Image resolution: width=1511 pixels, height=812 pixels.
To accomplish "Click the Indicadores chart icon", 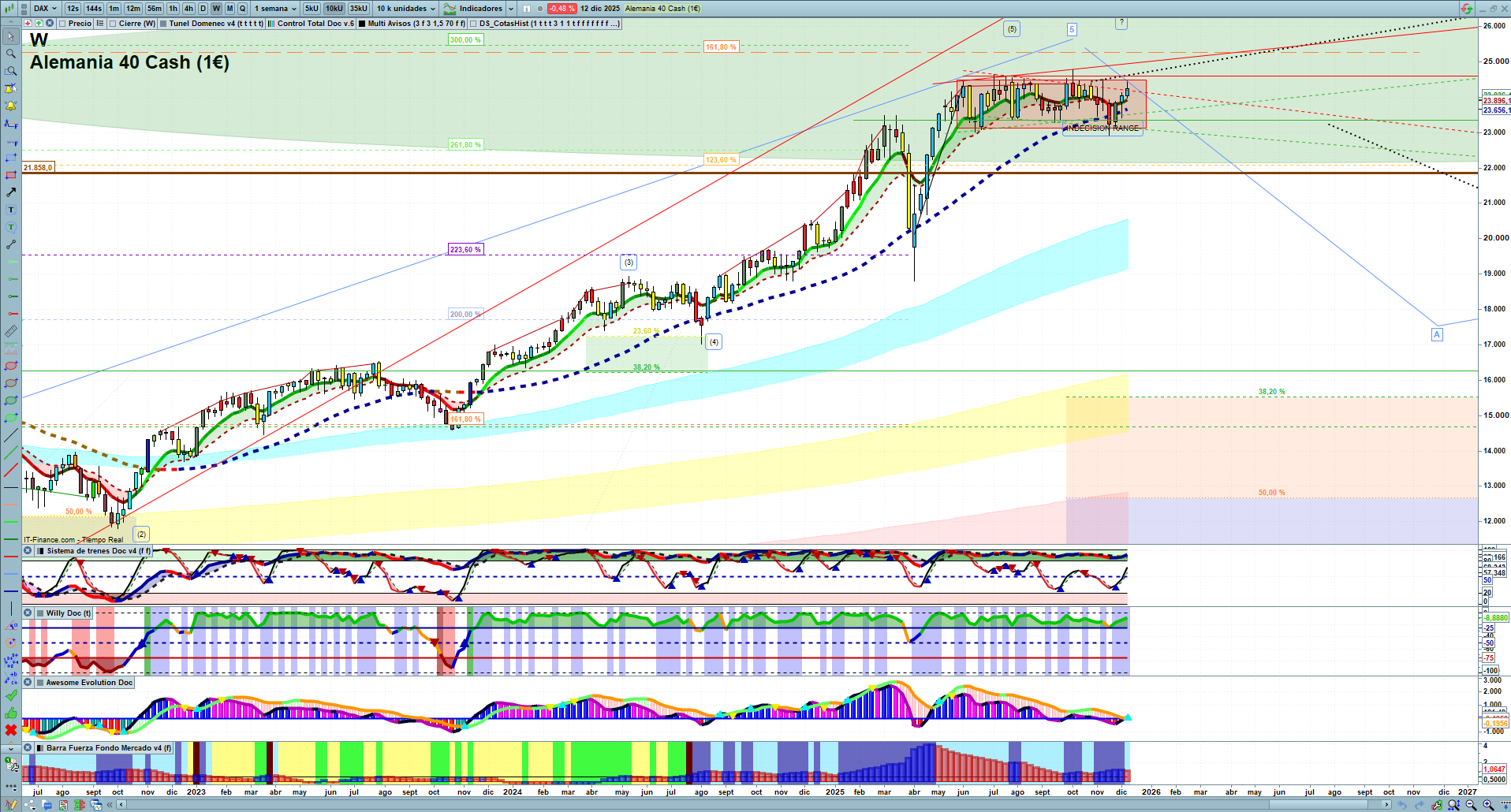I will click(450, 9).
